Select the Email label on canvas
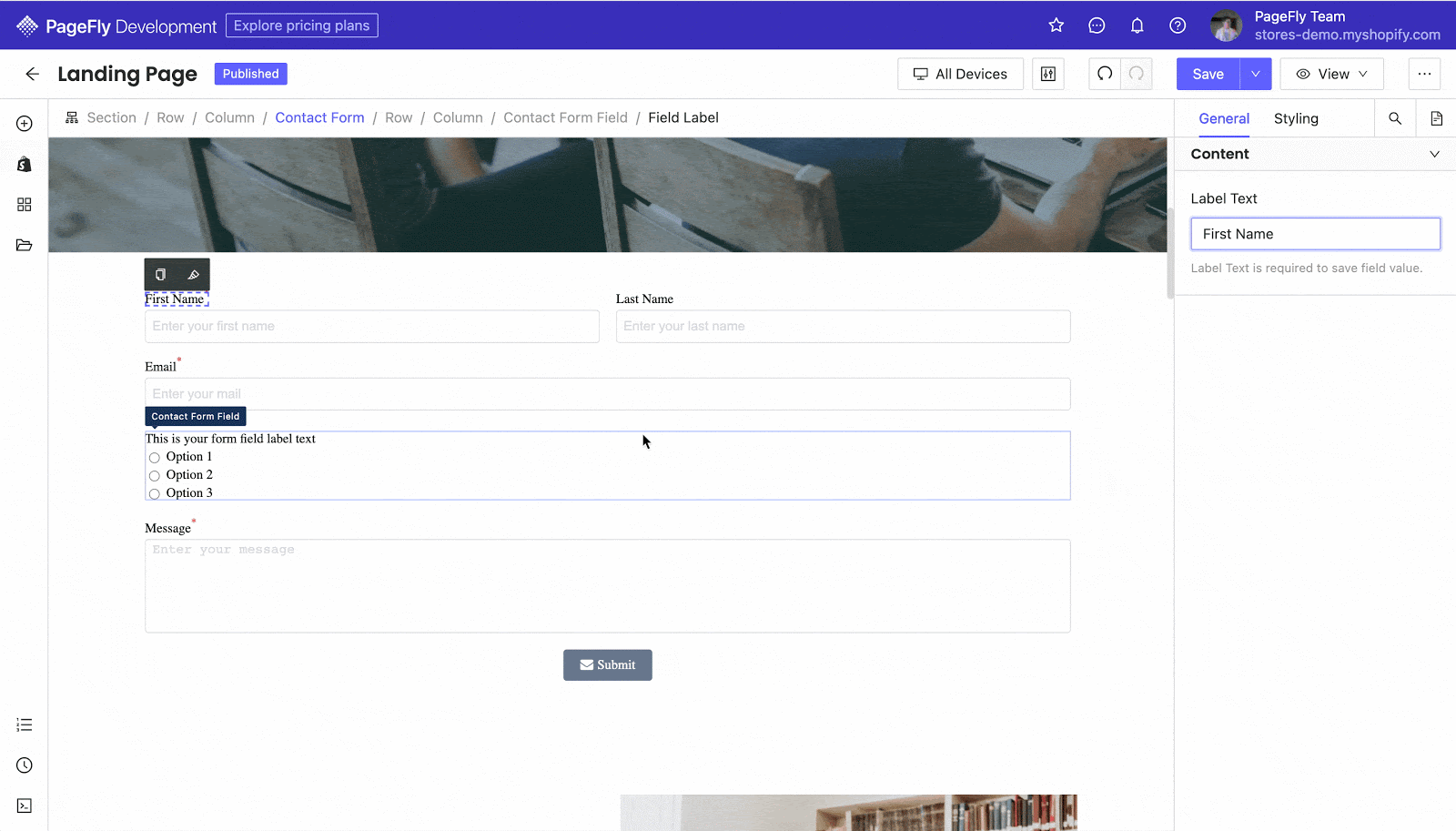Image resolution: width=1456 pixels, height=831 pixels. click(160, 367)
